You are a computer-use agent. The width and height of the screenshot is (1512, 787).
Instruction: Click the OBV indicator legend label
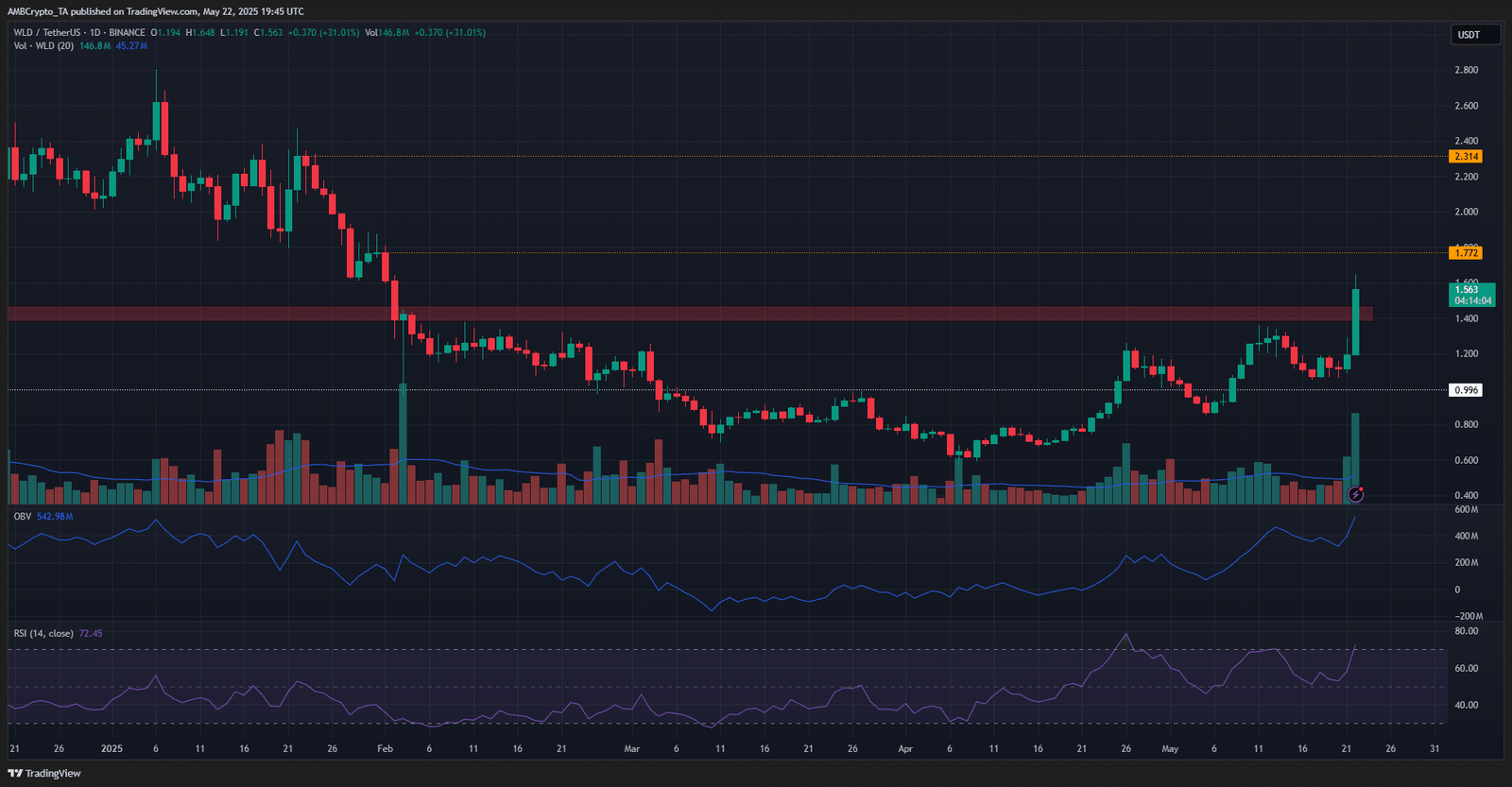tap(23, 517)
